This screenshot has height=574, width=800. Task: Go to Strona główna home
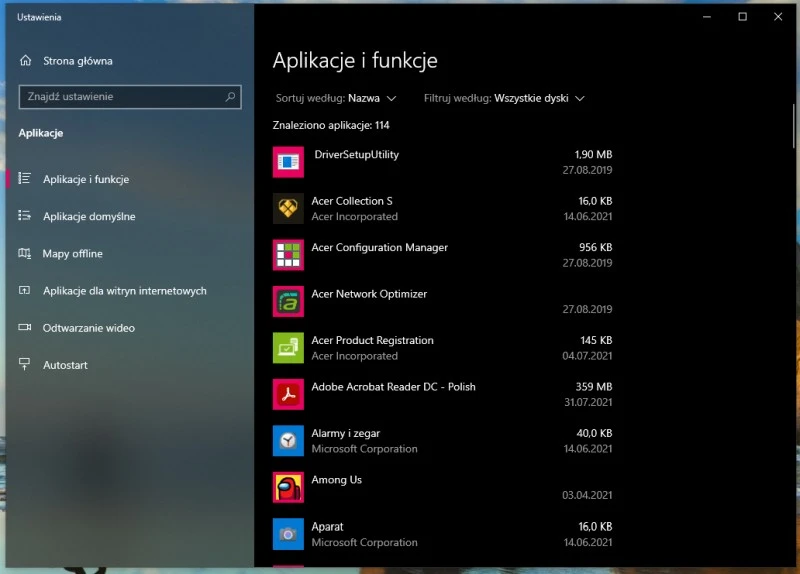tap(77, 61)
